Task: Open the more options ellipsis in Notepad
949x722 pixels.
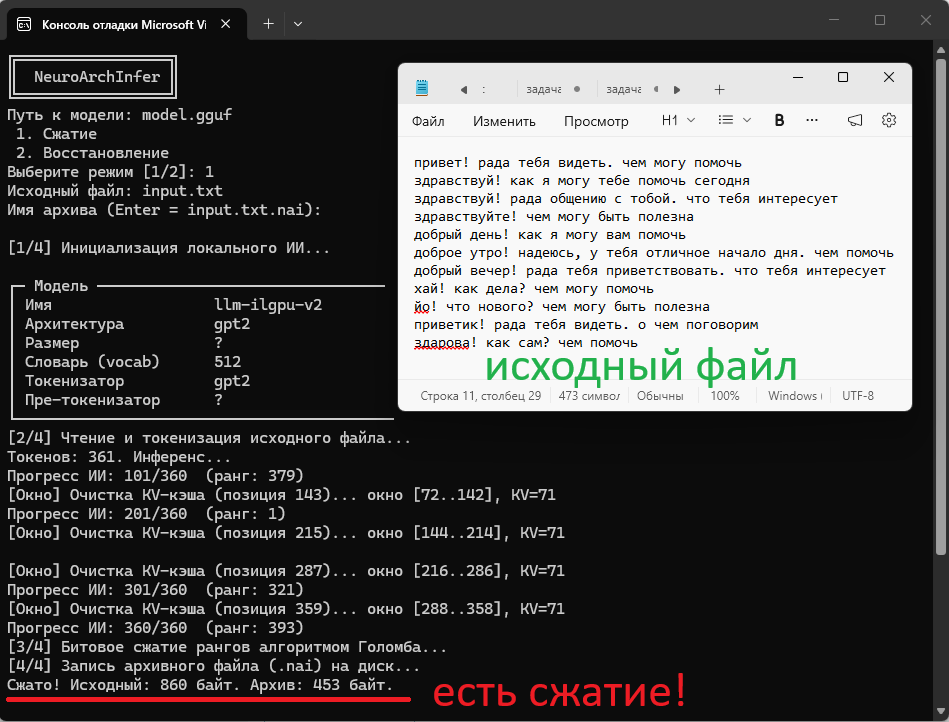Action: pos(812,120)
